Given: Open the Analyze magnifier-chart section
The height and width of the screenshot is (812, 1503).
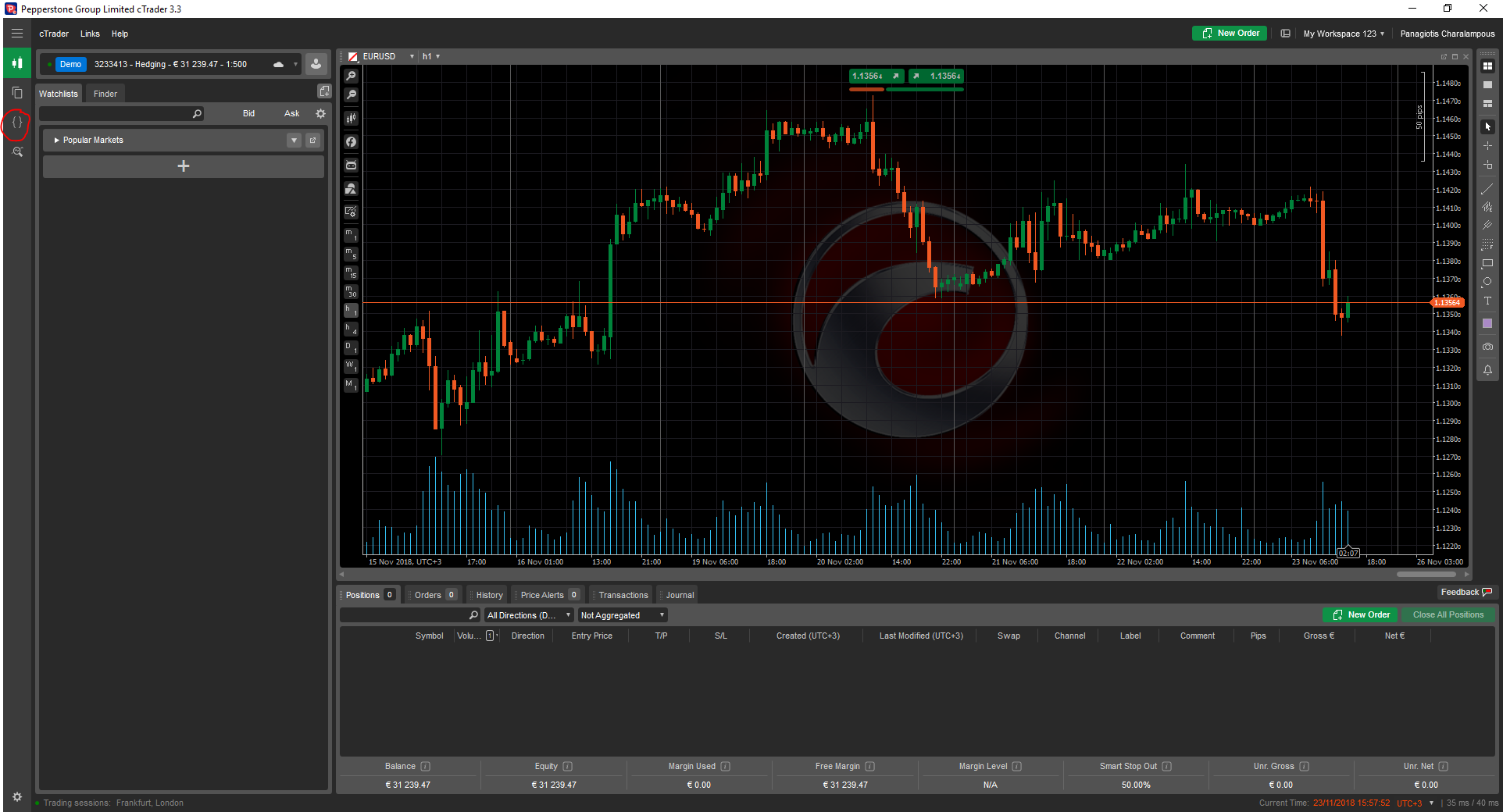Looking at the screenshot, I should click(x=17, y=152).
